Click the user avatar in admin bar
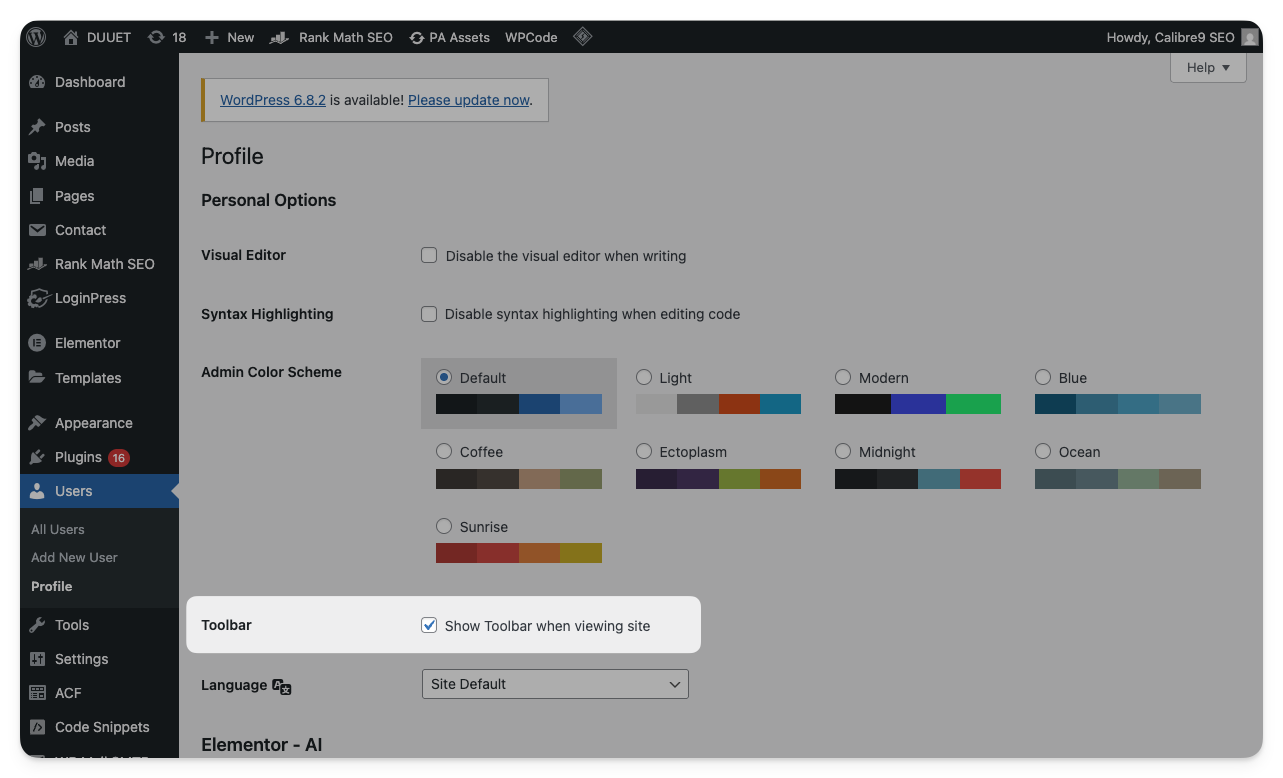Image resolution: width=1283 pixels, height=778 pixels. coord(1249,37)
